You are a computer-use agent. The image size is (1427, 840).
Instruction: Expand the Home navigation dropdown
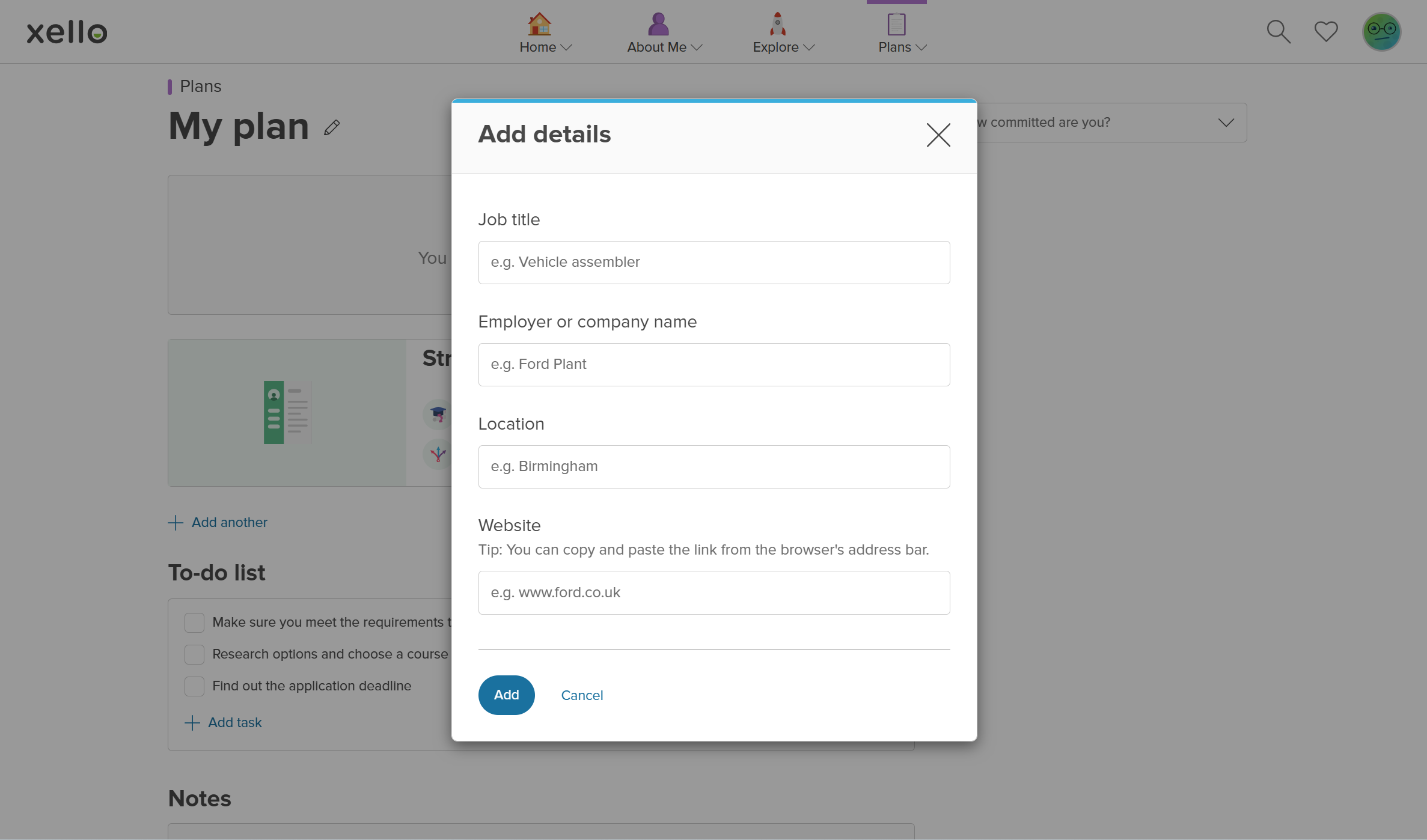tap(567, 47)
